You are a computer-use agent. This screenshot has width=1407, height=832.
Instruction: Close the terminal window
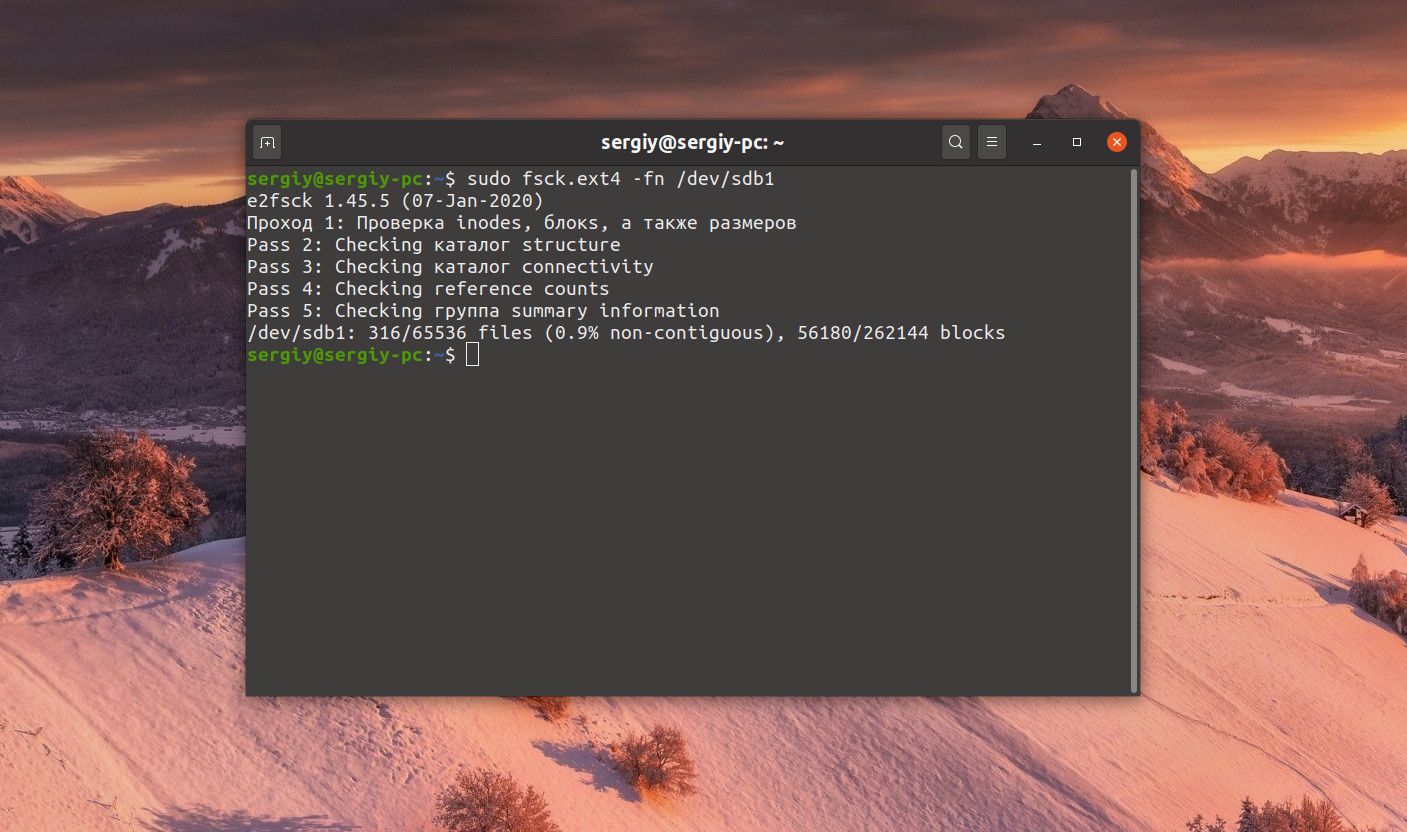tap(1117, 143)
